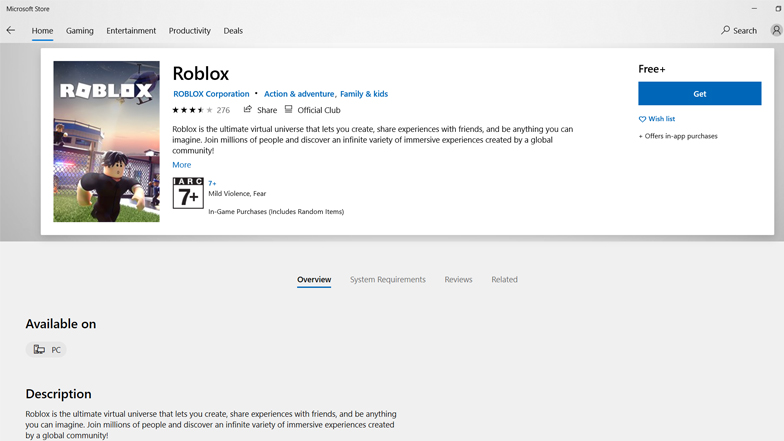Click the Official Club label

319,110
